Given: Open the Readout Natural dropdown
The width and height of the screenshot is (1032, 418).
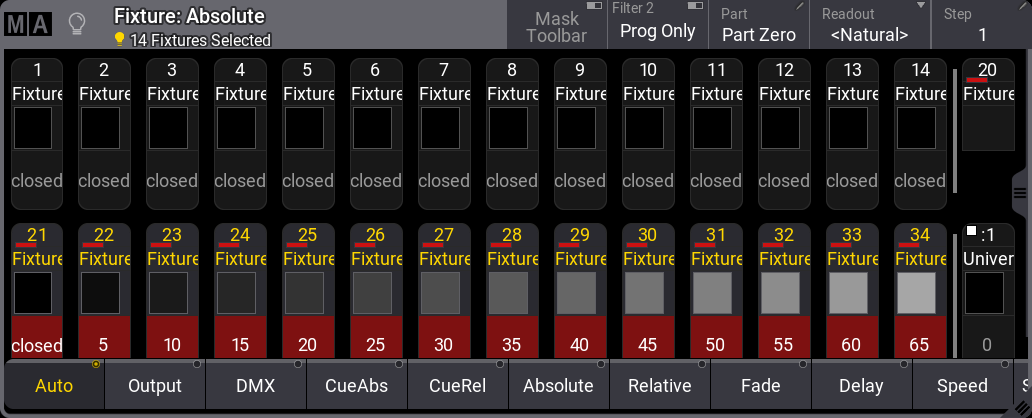Looking at the screenshot, I should click(868, 25).
